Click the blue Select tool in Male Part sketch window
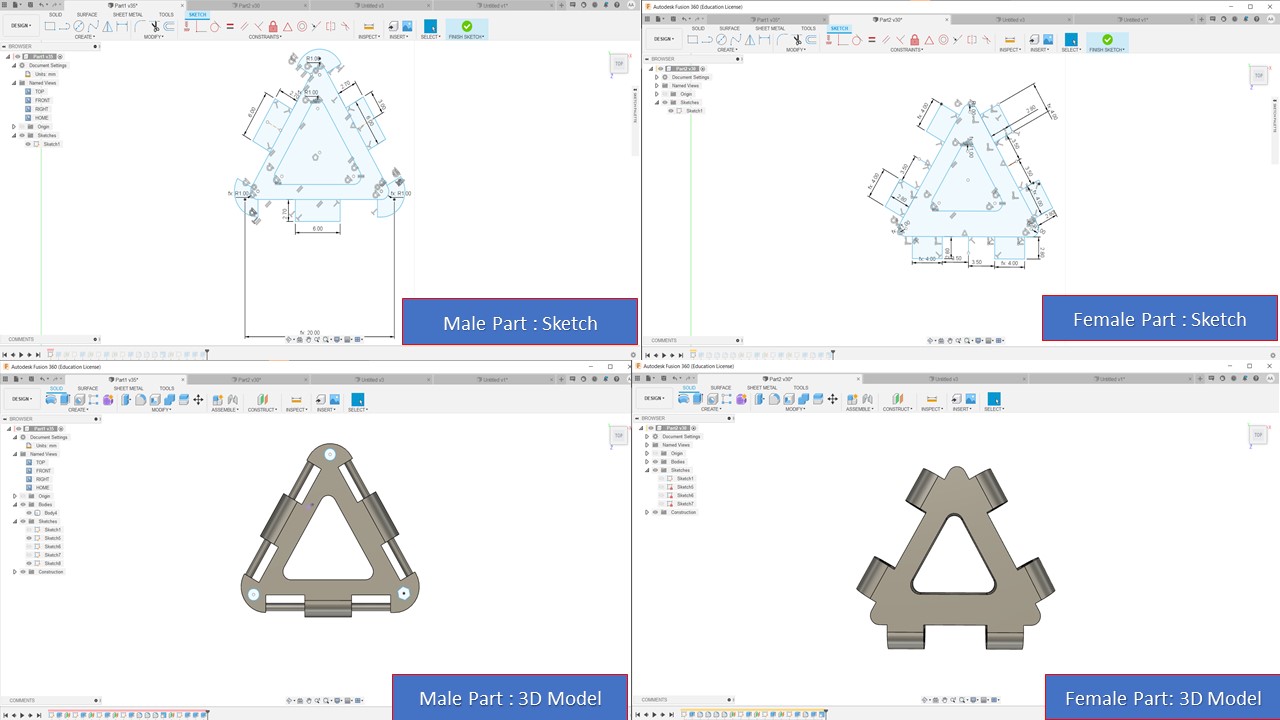This screenshot has width=1280, height=720. (430, 26)
